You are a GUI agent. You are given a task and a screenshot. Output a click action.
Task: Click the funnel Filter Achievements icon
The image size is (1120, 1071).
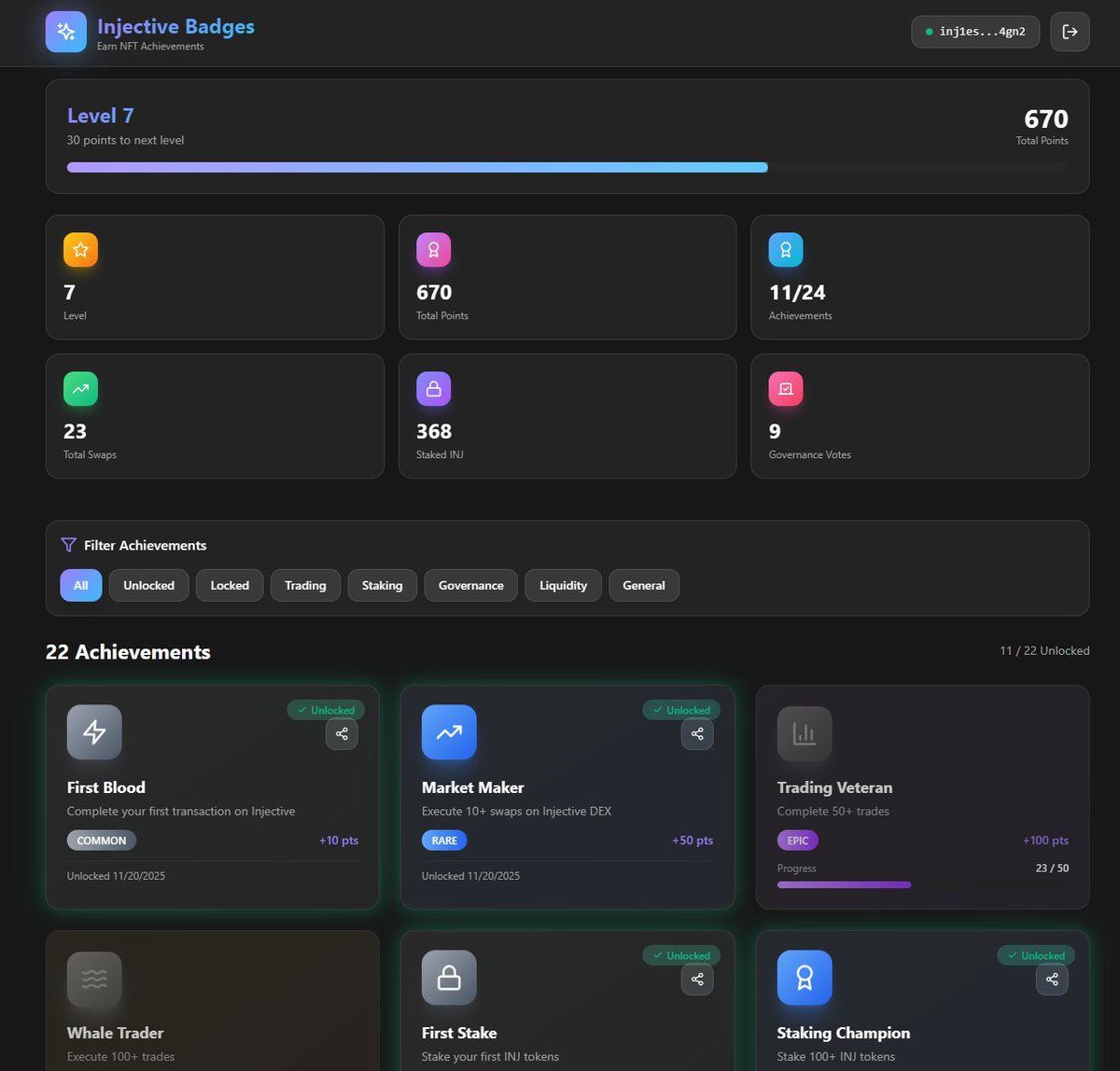coord(68,545)
